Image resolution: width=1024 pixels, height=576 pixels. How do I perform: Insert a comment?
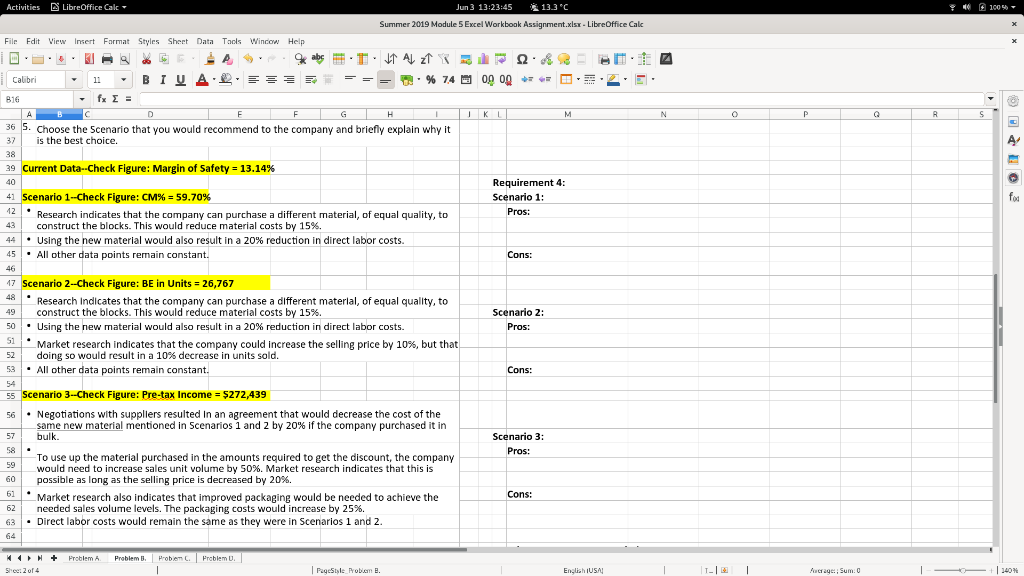coord(564,59)
